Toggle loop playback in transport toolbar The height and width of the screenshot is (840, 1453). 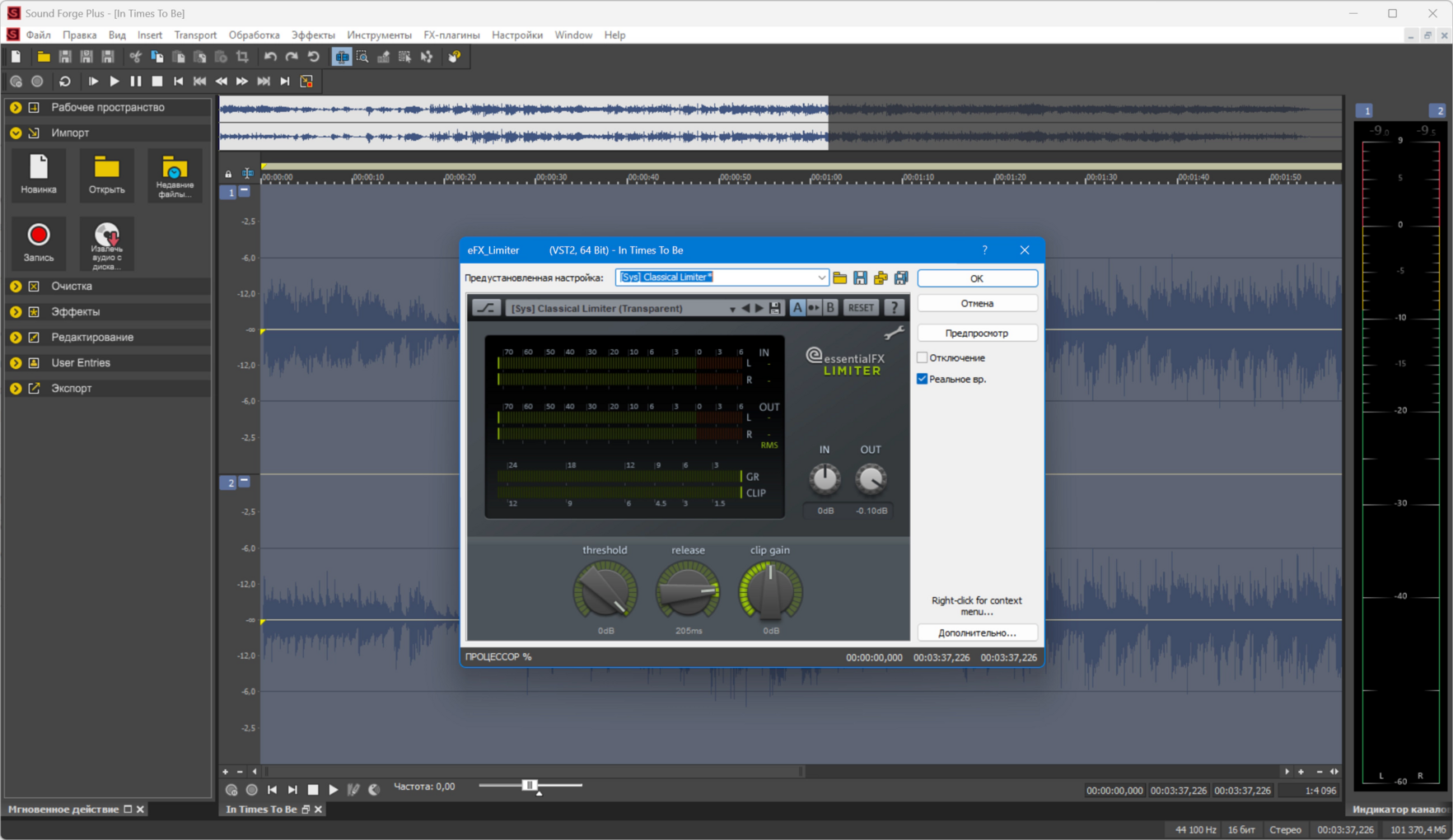[x=65, y=82]
